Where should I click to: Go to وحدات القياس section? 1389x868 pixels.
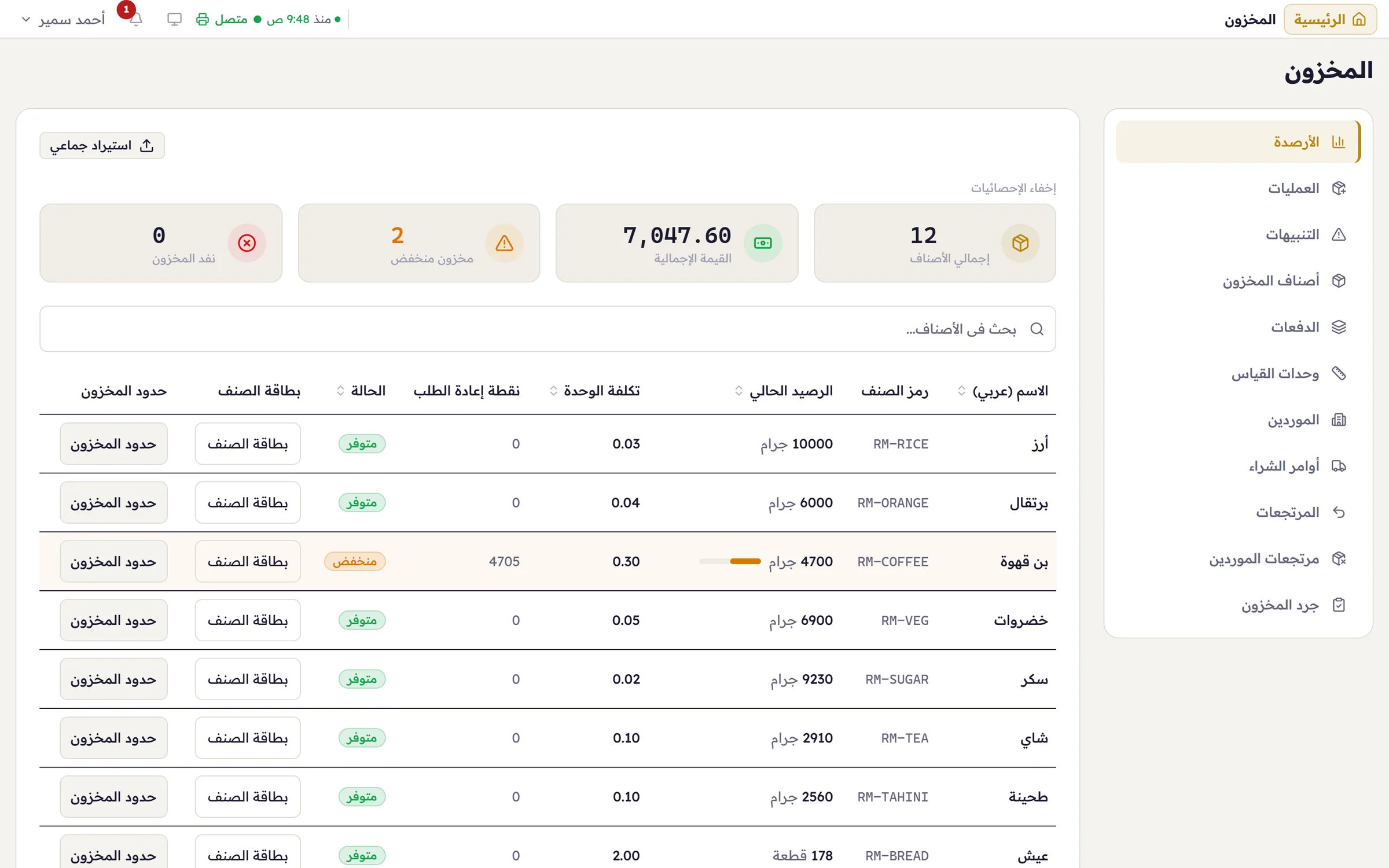[x=1238, y=373]
